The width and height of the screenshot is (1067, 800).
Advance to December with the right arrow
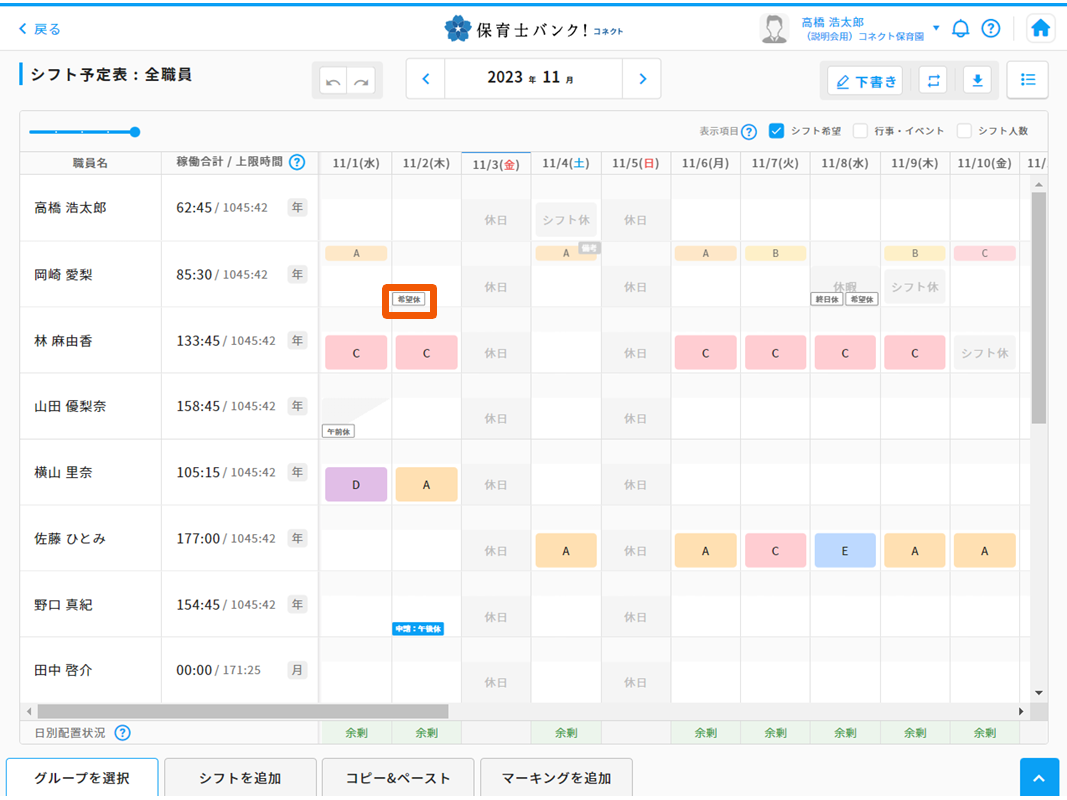(x=642, y=78)
